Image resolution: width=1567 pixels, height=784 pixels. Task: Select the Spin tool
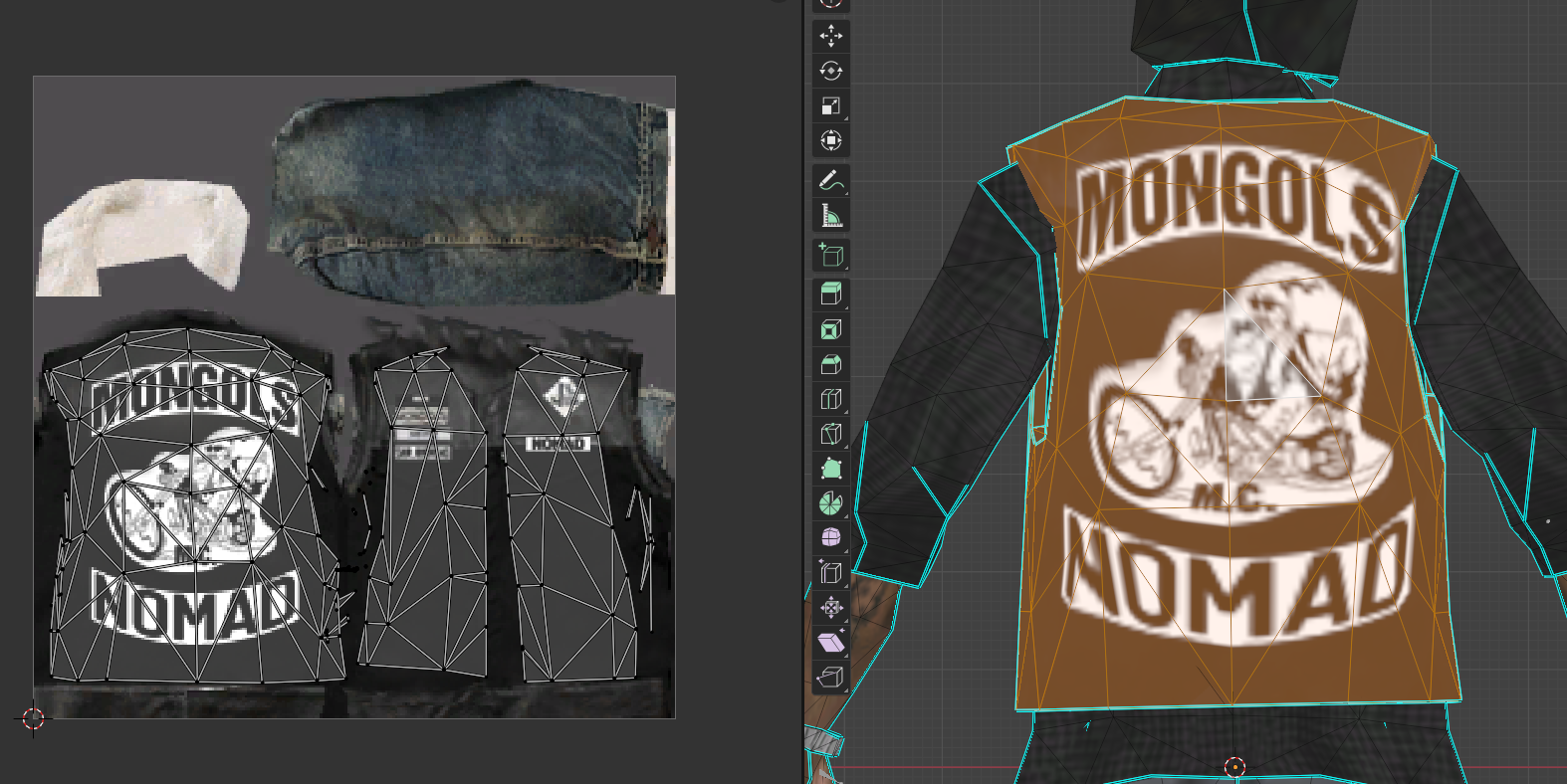coord(831,503)
